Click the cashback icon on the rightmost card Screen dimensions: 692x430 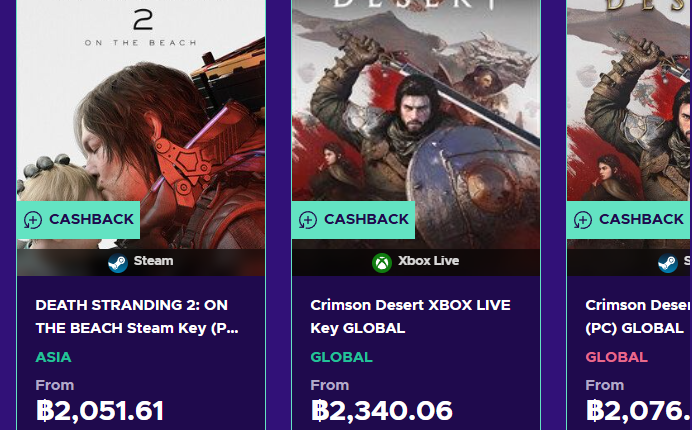[583, 220]
